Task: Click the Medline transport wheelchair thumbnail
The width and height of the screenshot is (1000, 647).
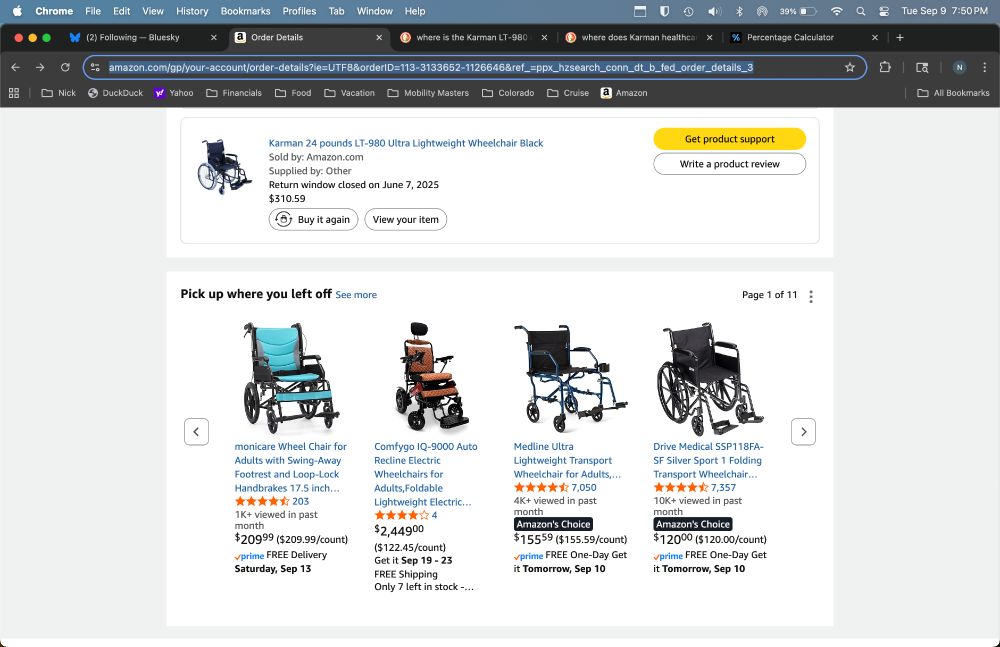Action: click(x=570, y=378)
